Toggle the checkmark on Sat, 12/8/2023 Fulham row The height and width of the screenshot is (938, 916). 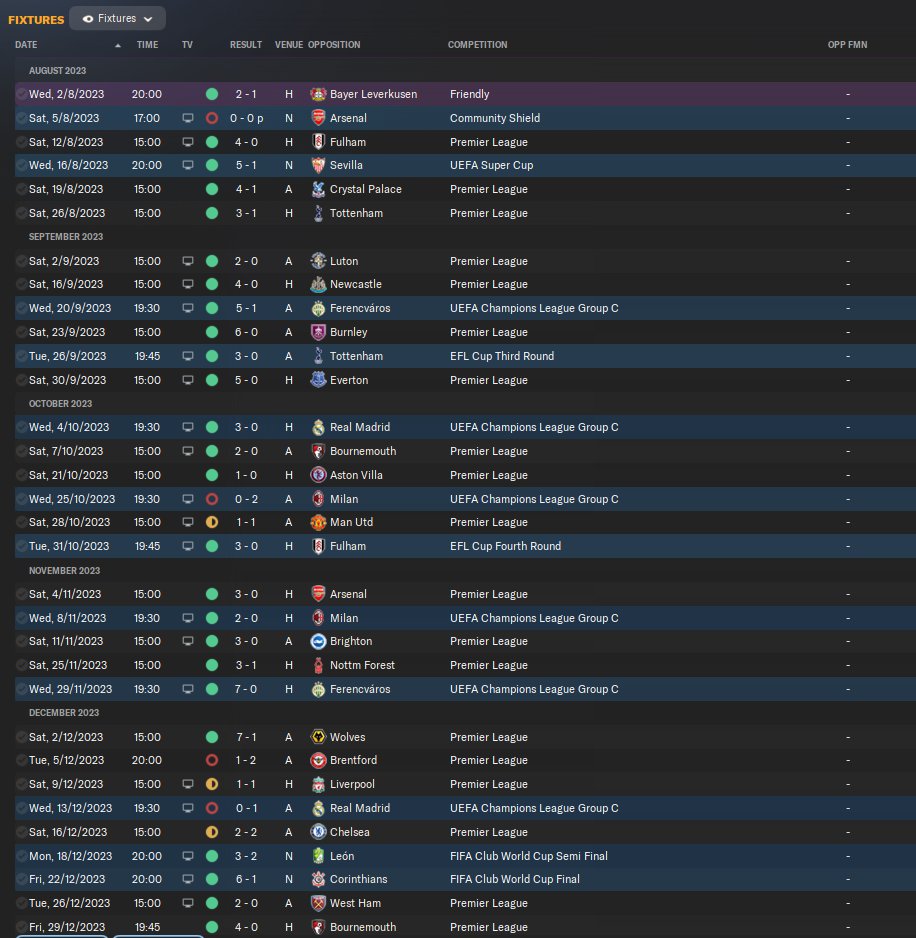point(22,142)
